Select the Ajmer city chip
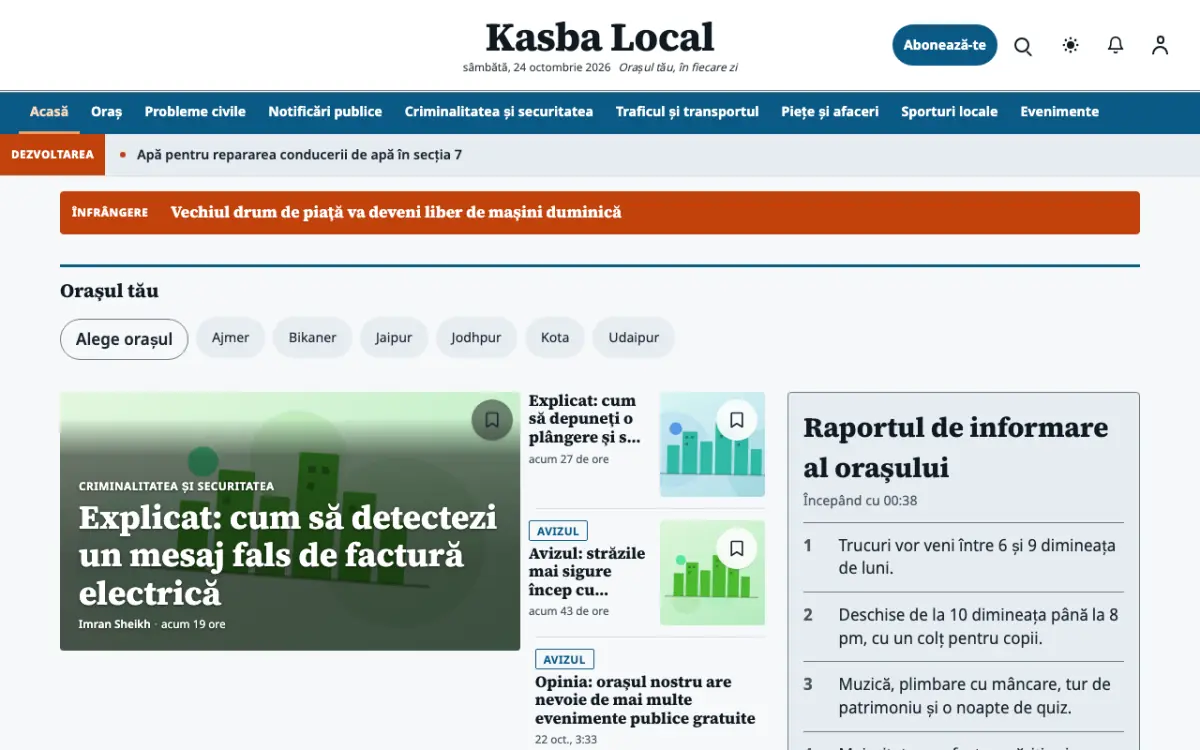Screen dimensions: 1200x750 point(230,338)
